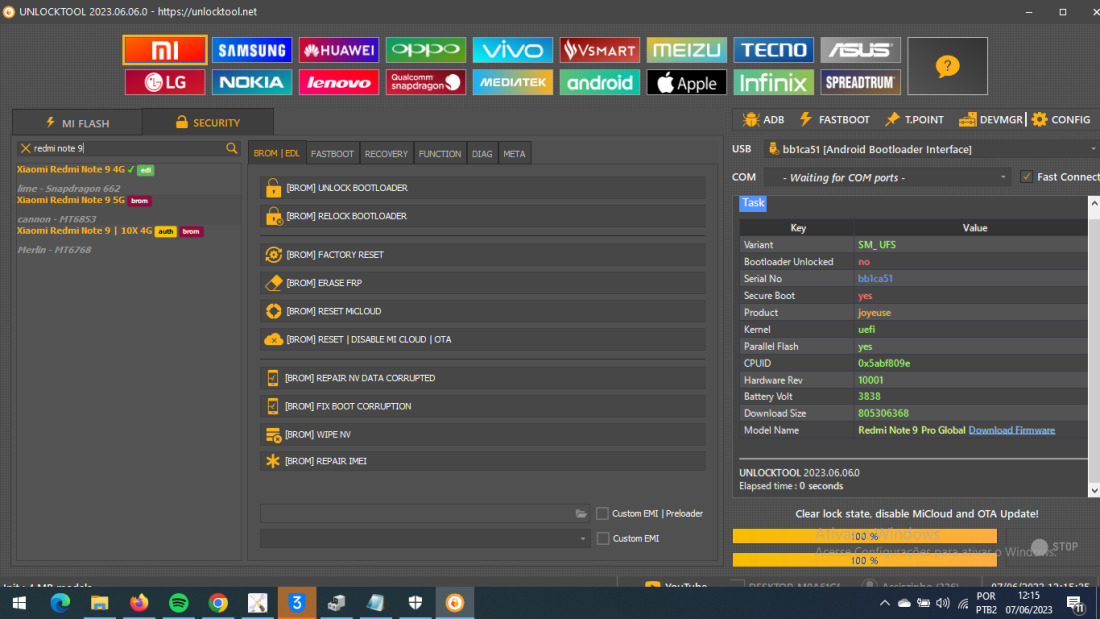Pick the Vivo brand logo
The width and height of the screenshot is (1100, 619).
513,51
